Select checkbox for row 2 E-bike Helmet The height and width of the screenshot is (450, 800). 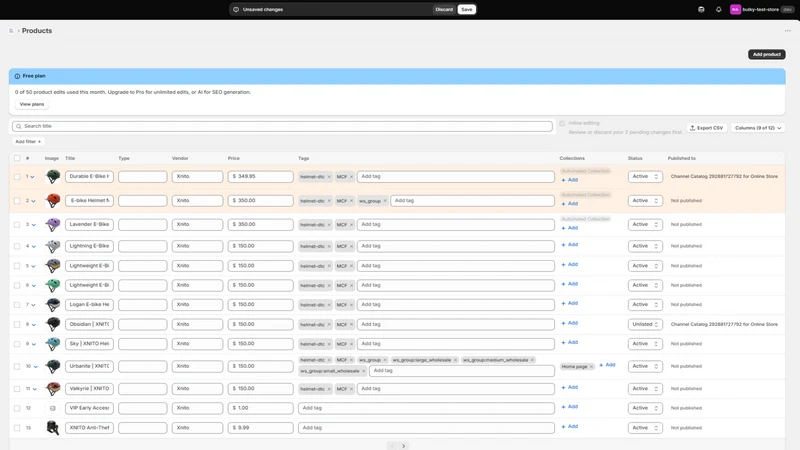tap(17, 201)
